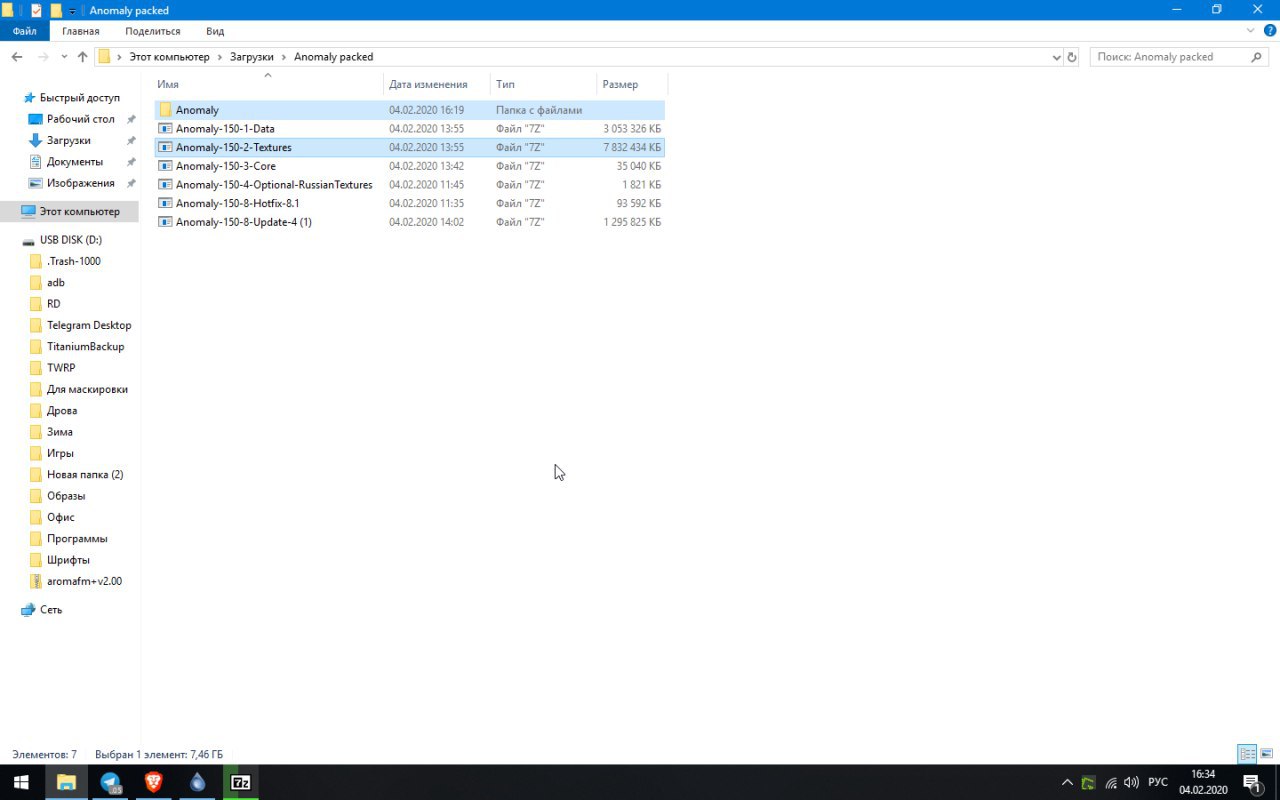
Task: Open Изображения in quick access
Action: [x=81, y=183]
